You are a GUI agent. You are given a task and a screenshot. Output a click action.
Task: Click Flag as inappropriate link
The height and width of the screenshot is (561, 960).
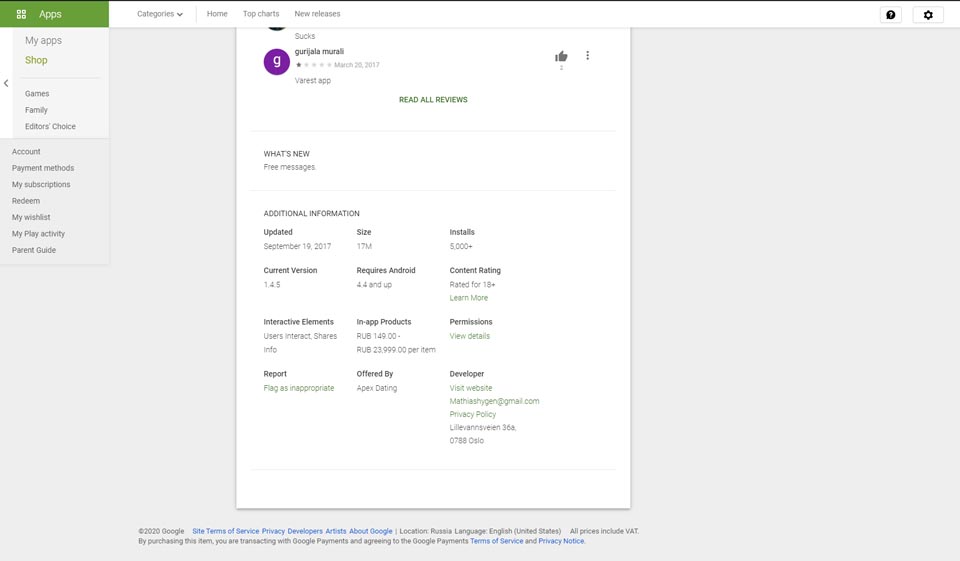[299, 388]
